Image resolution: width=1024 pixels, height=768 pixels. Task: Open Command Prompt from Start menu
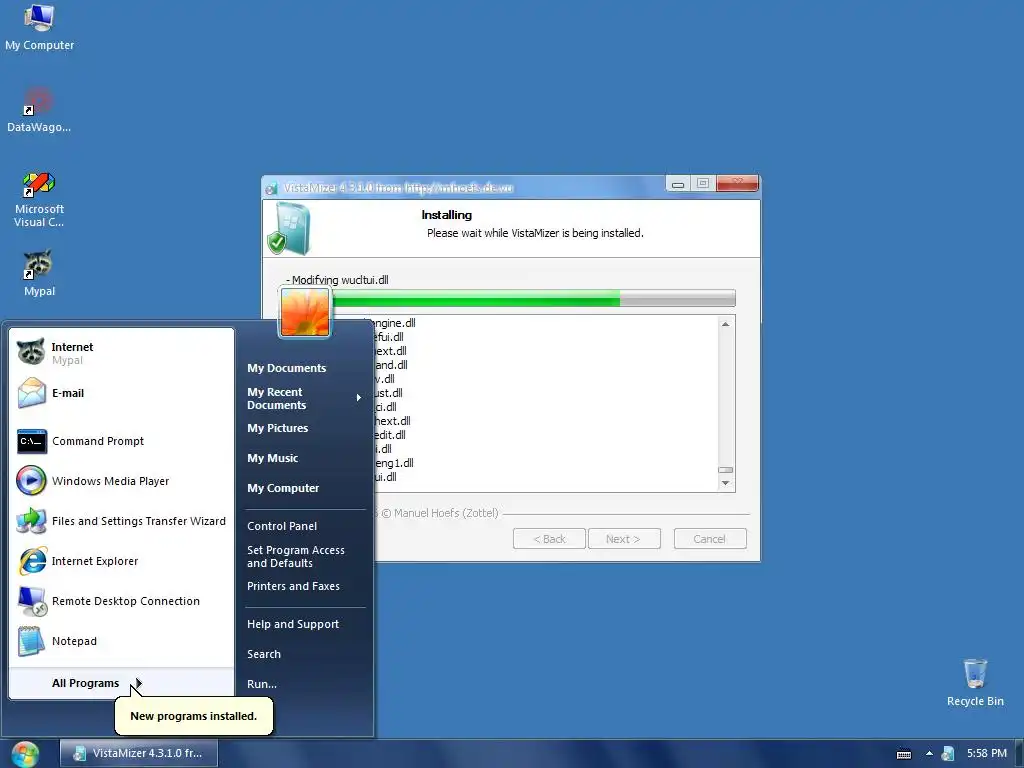123,441
